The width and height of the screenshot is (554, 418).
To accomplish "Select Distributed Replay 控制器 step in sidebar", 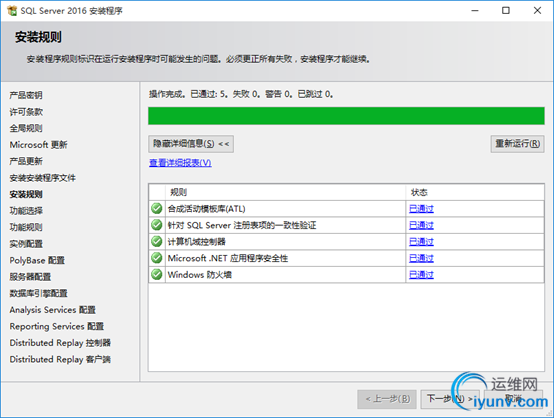I will [x=60, y=343].
